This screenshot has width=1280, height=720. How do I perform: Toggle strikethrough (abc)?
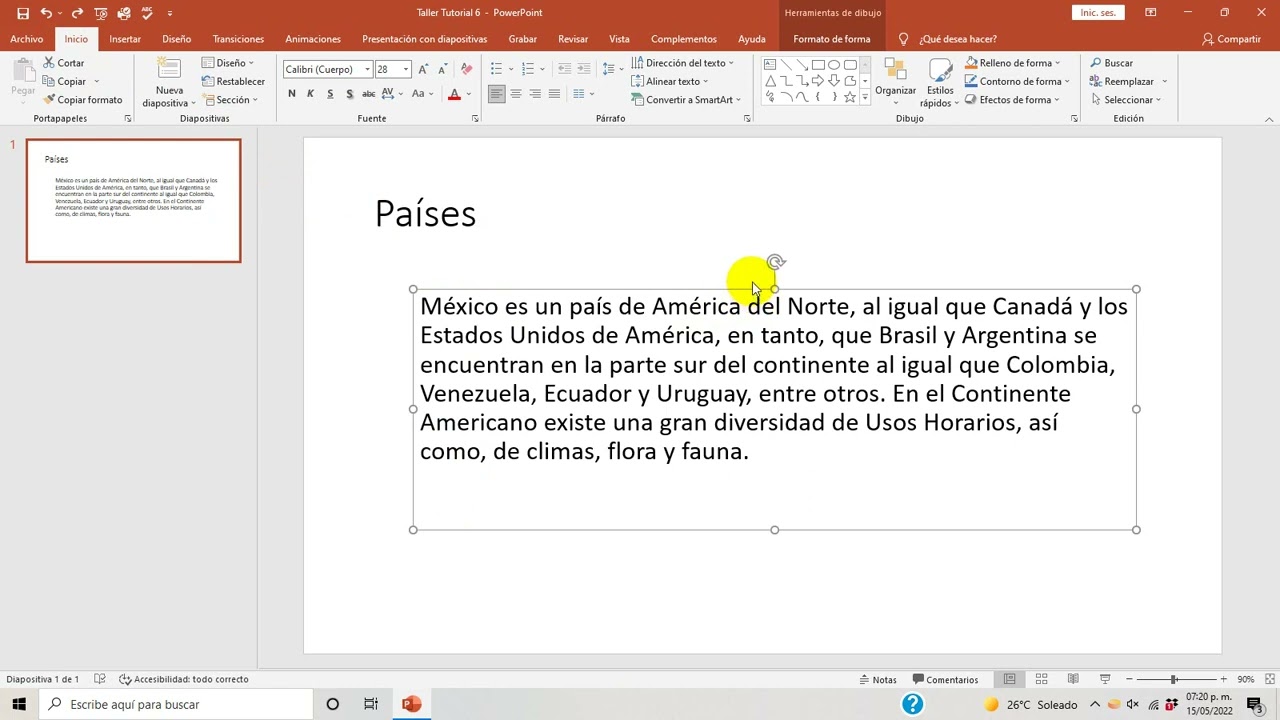click(369, 94)
